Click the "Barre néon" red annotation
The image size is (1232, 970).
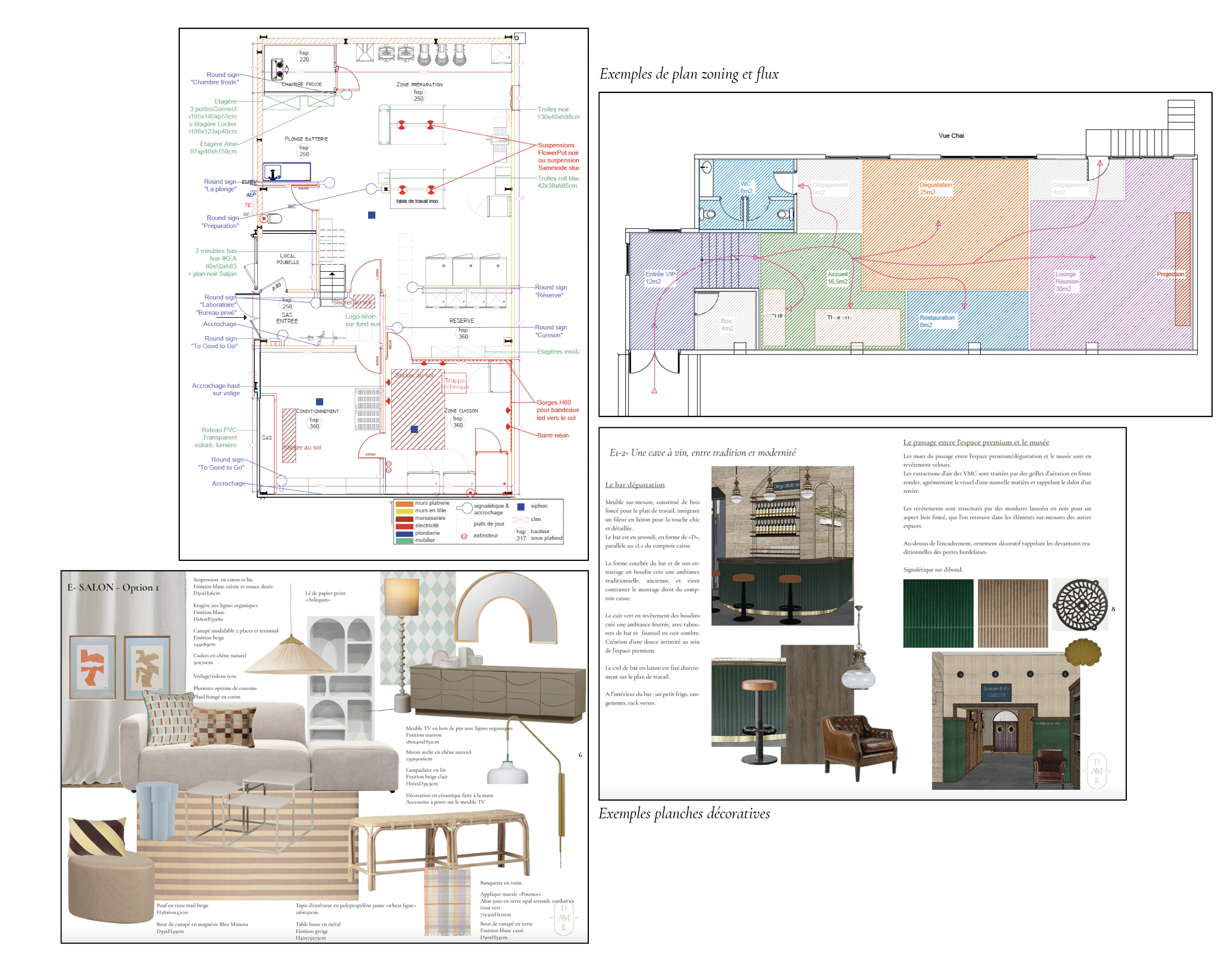point(552,435)
